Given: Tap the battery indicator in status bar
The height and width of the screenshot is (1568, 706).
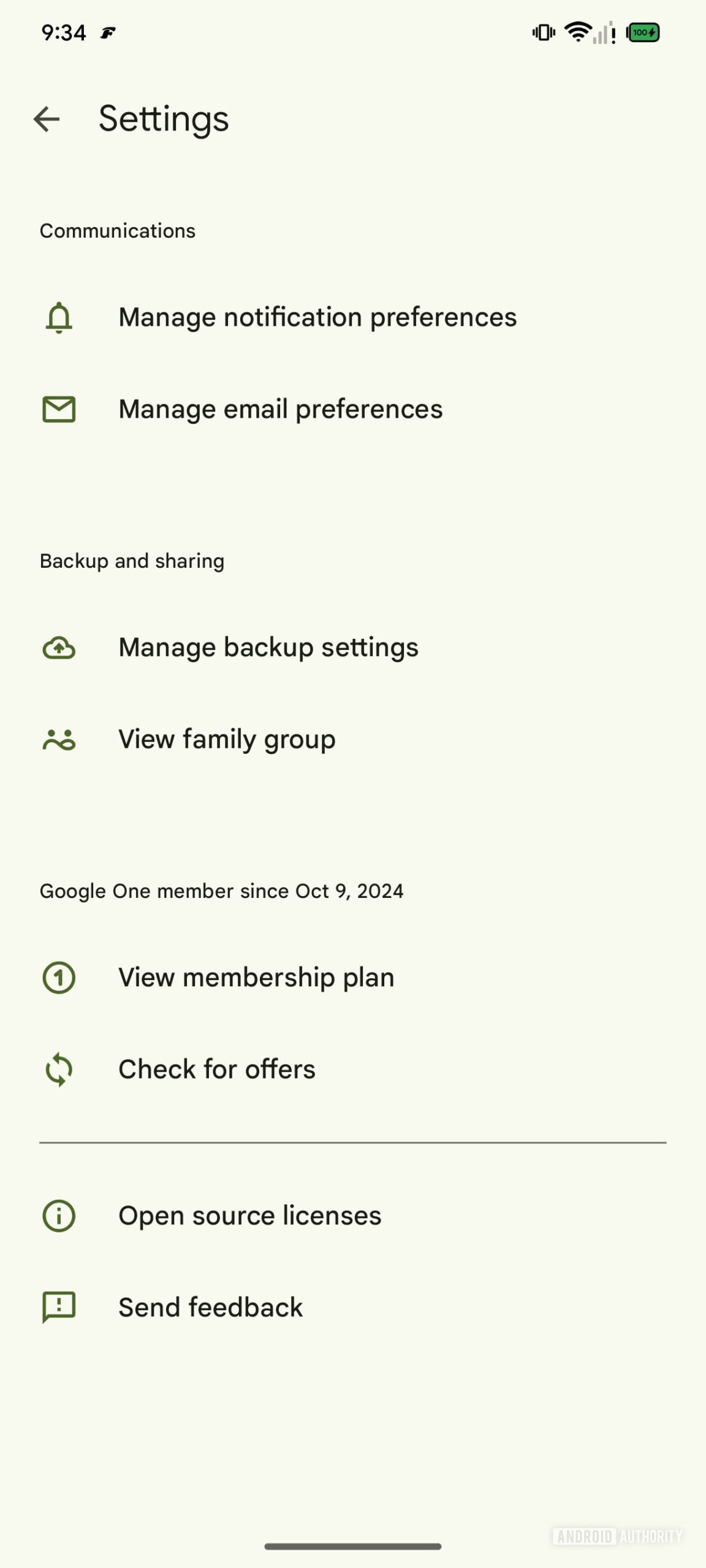Looking at the screenshot, I should pos(643,32).
